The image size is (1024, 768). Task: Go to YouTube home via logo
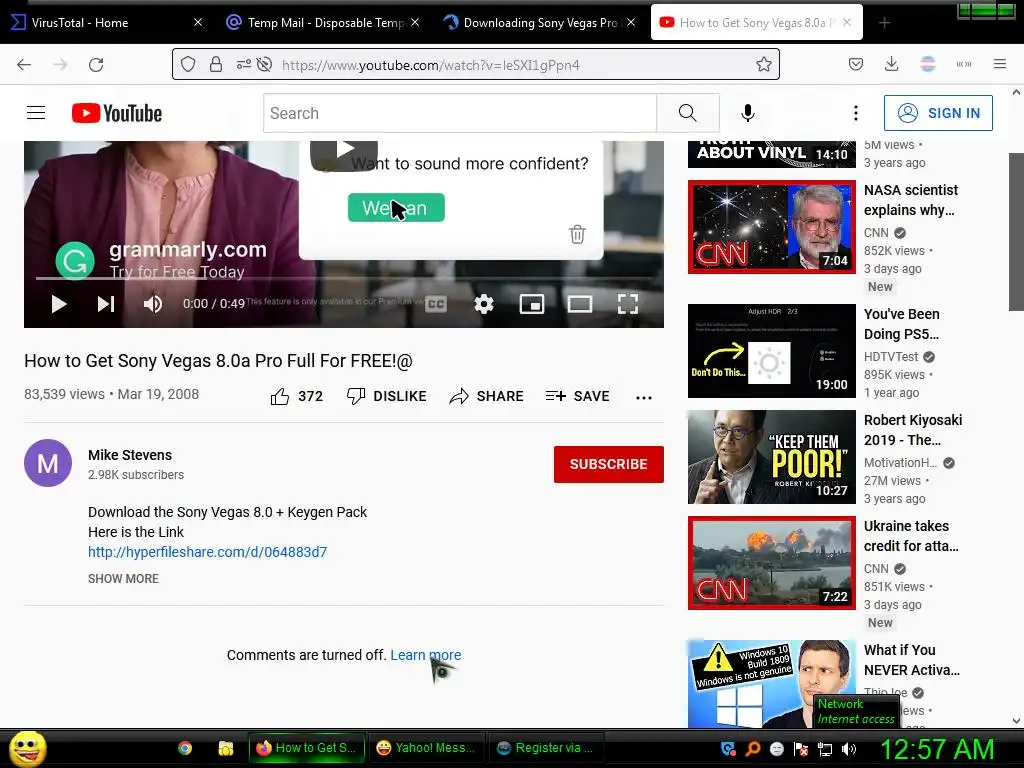click(x=117, y=113)
